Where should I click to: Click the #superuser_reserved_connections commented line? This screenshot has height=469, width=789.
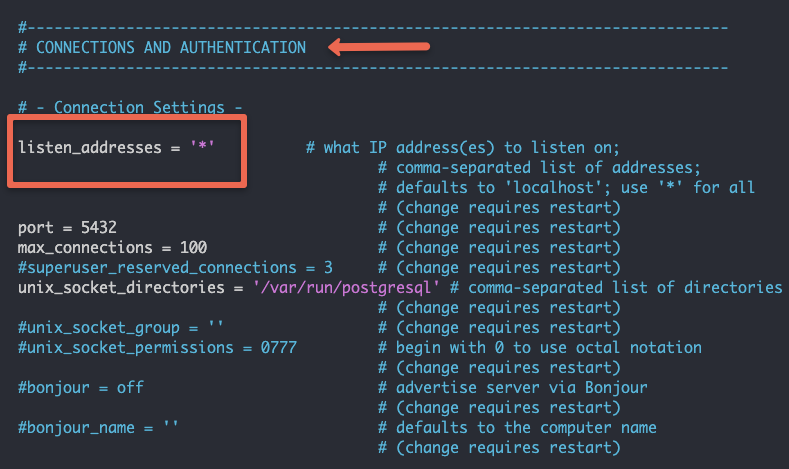pyautogui.click(x=175, y=268)
